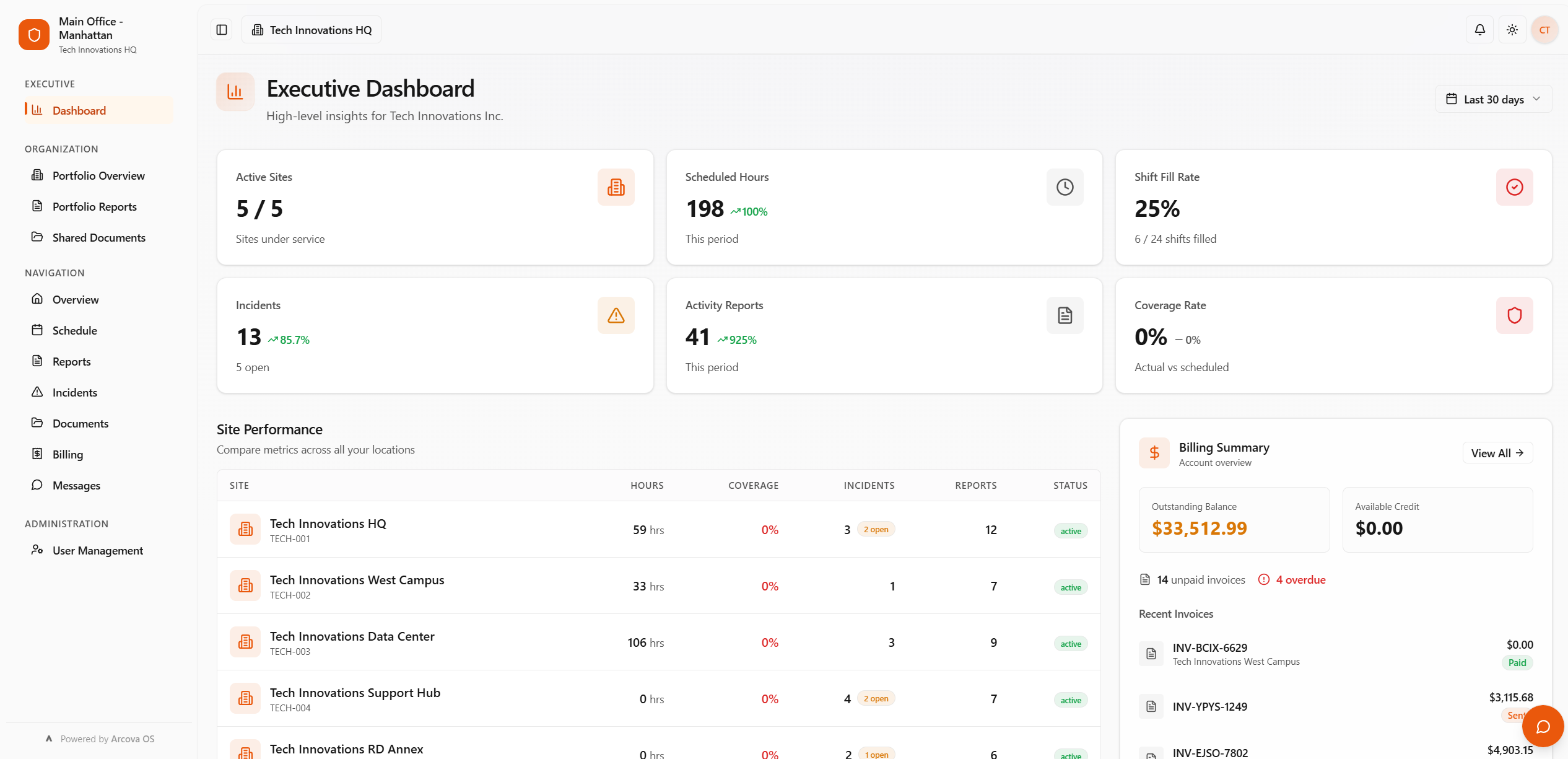Open the Reports page
1568x759 pixels.
[99, 361]
